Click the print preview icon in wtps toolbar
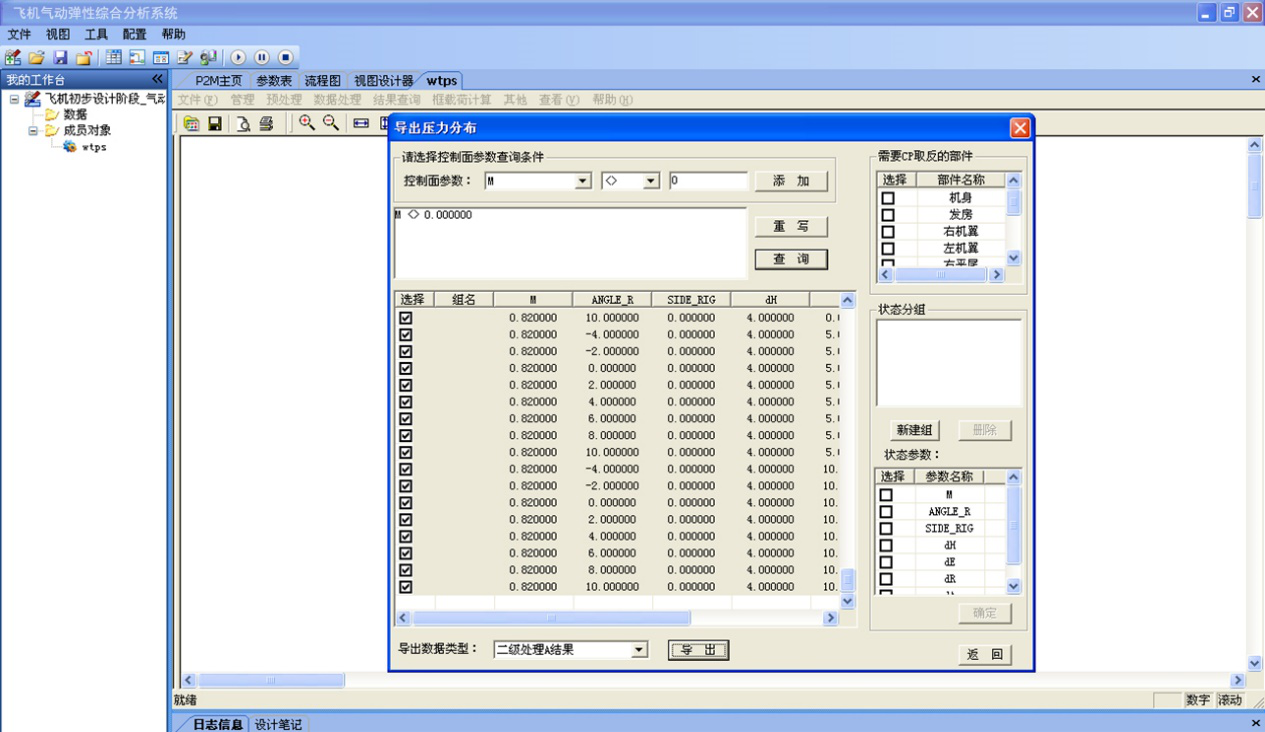 tap(243, 124)
